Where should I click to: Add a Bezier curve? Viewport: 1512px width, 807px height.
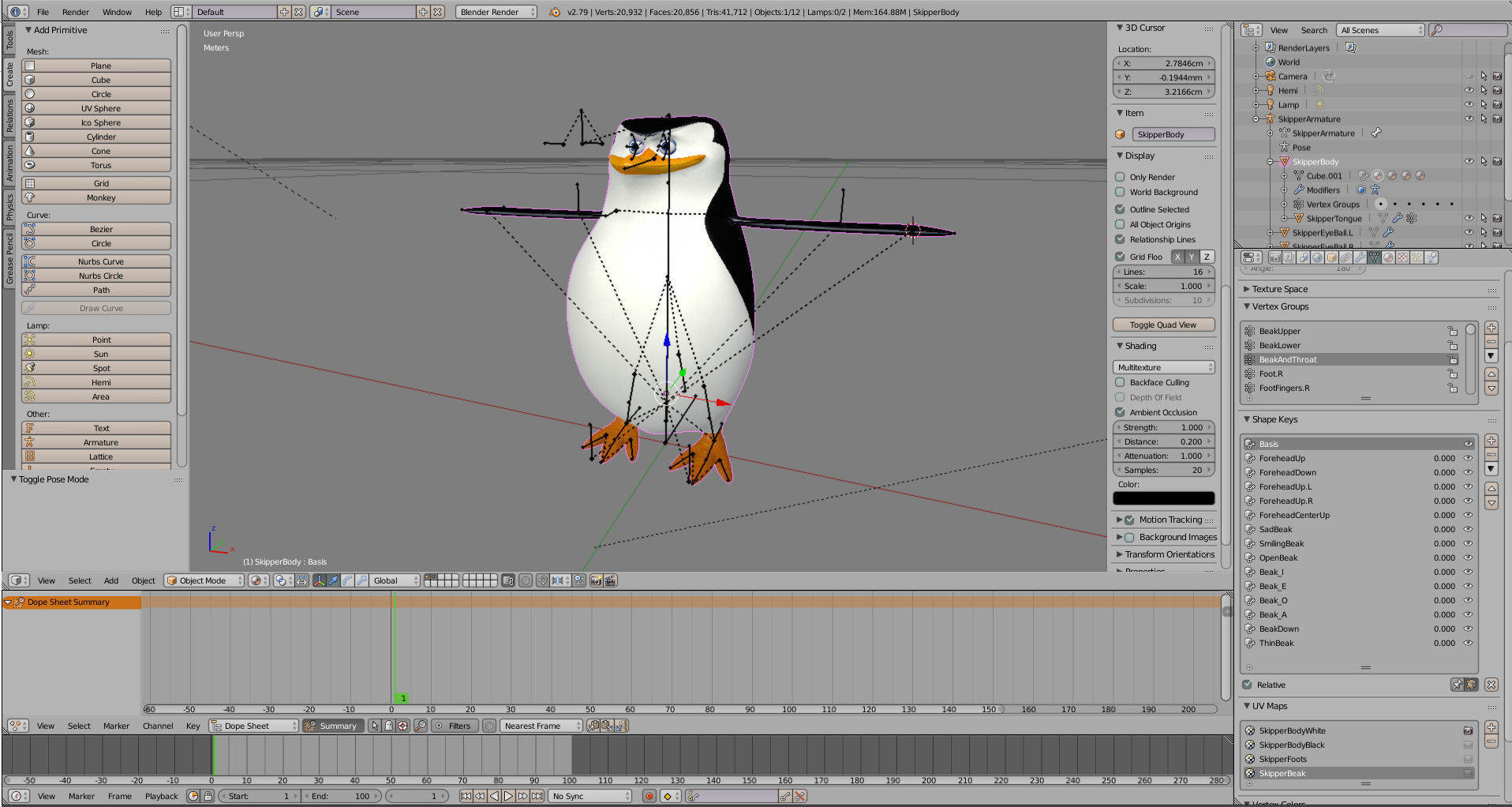coord(96,229)
